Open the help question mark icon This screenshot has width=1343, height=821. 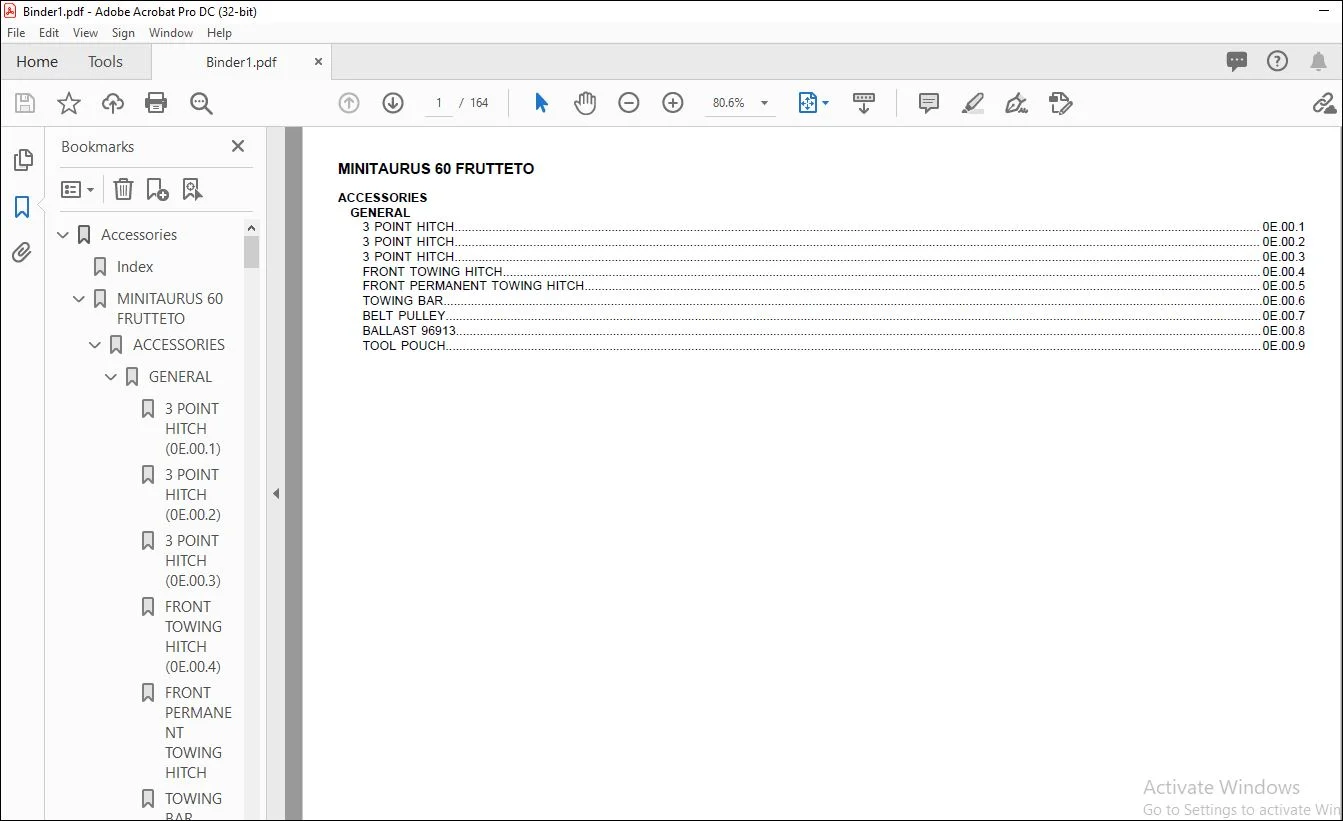(x=1277, y=62)
